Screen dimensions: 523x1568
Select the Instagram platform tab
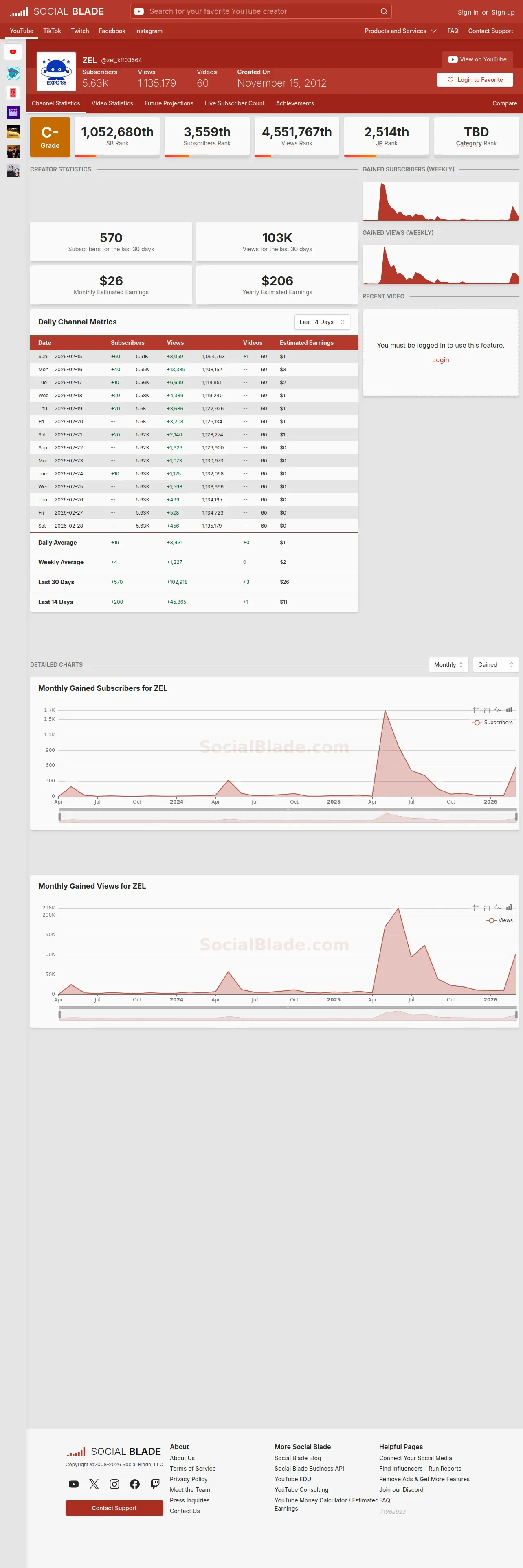point(149,31)
